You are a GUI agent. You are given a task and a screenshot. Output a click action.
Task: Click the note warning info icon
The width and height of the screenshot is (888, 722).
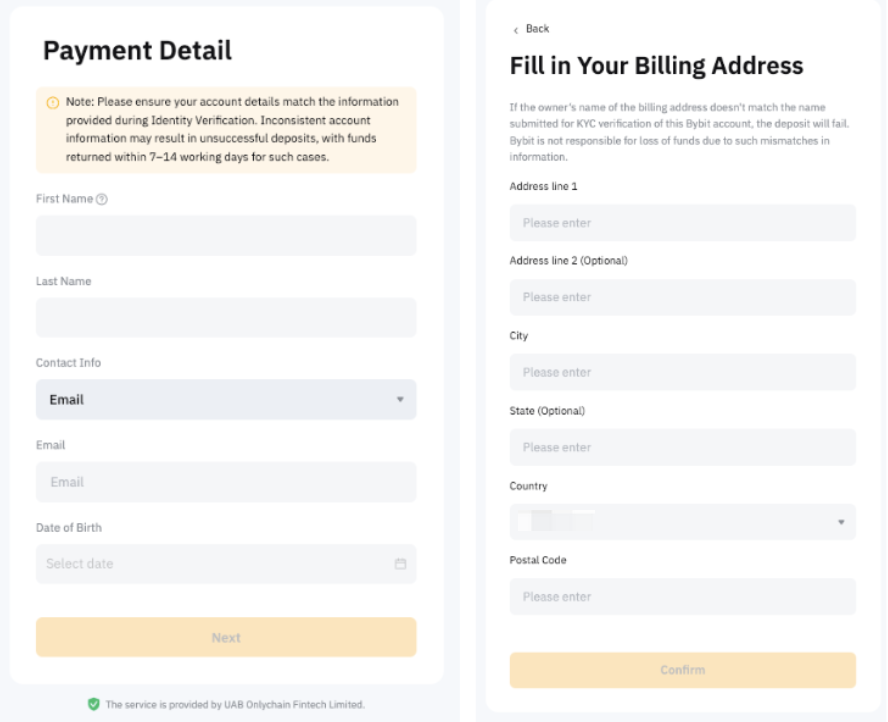(53, 103)
